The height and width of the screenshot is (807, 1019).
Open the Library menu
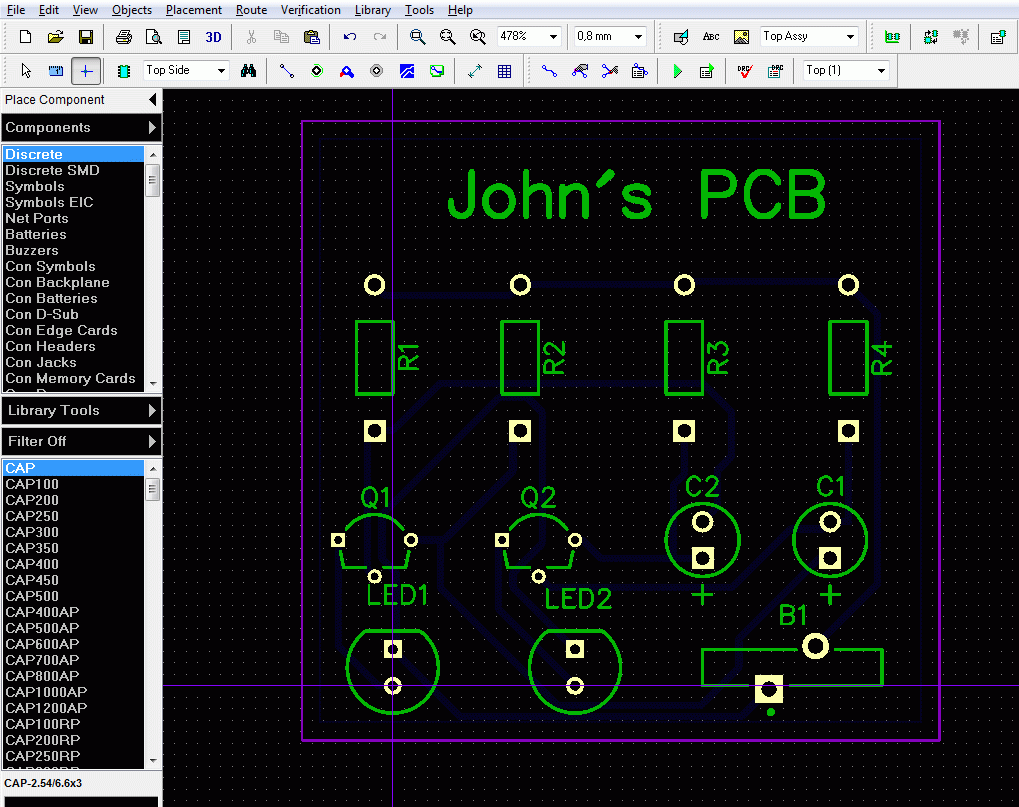tap(372, 10)
